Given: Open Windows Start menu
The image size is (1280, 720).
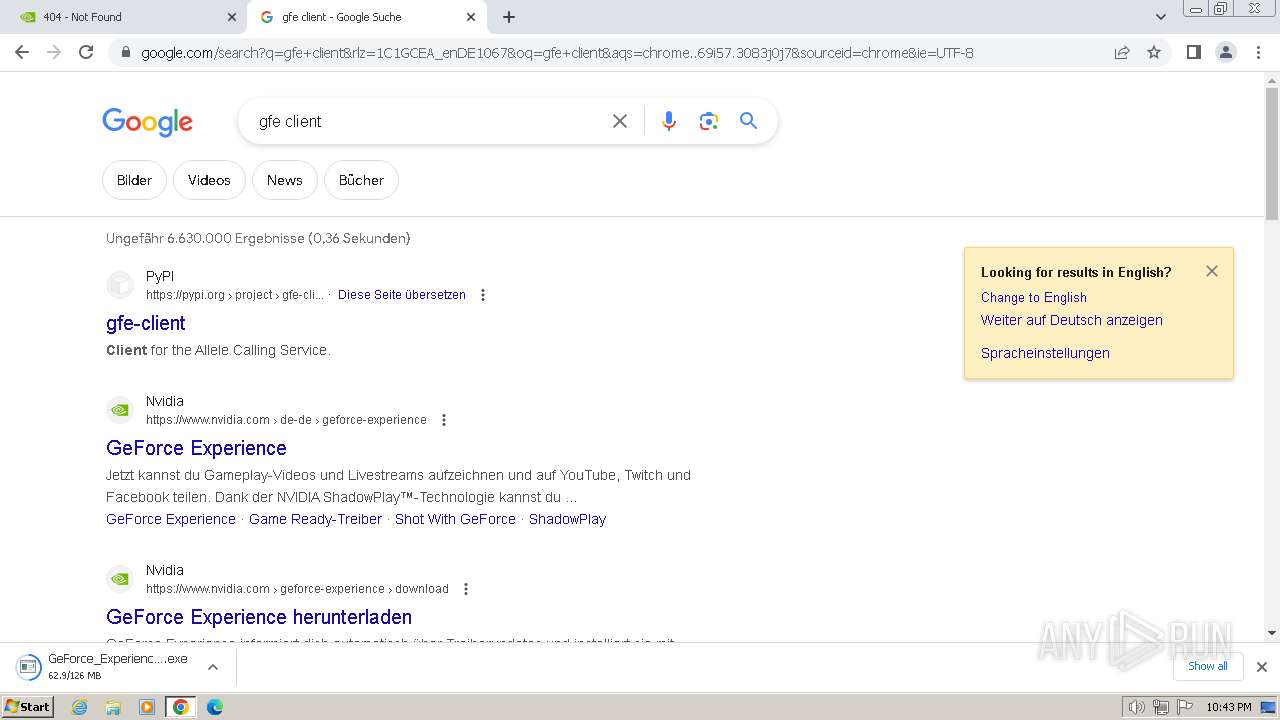Looking at the screenshot, I should click(28, 707).
